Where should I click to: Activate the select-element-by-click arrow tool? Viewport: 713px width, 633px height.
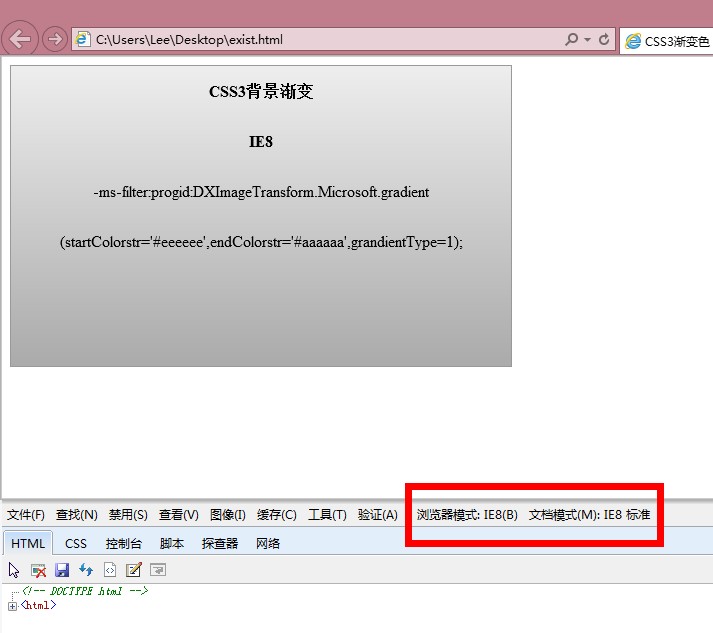pos(14,570)
